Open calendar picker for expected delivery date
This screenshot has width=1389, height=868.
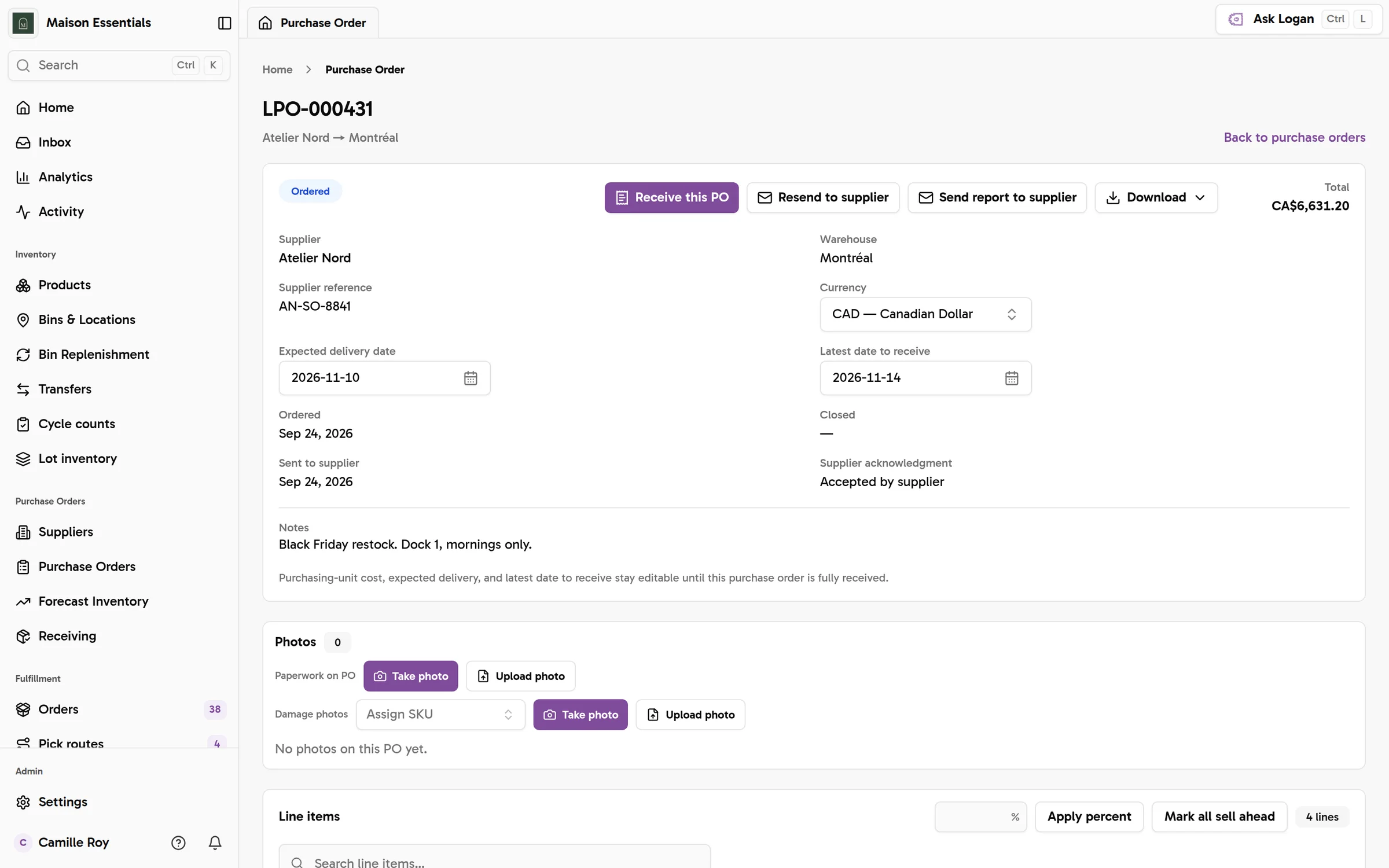[471, 378]
